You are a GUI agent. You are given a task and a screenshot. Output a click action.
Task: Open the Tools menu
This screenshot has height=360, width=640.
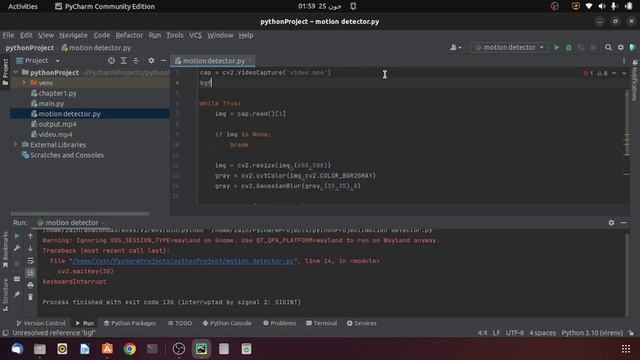175,35
